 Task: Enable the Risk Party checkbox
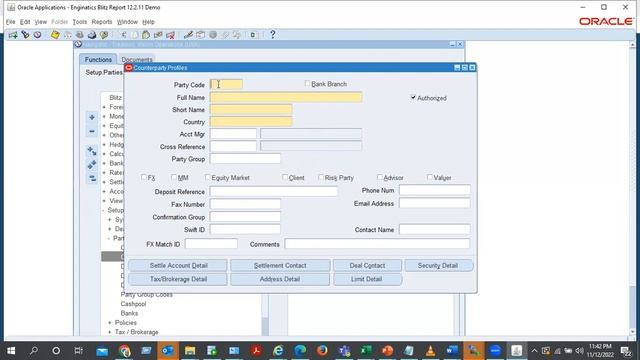coord(321,177)
